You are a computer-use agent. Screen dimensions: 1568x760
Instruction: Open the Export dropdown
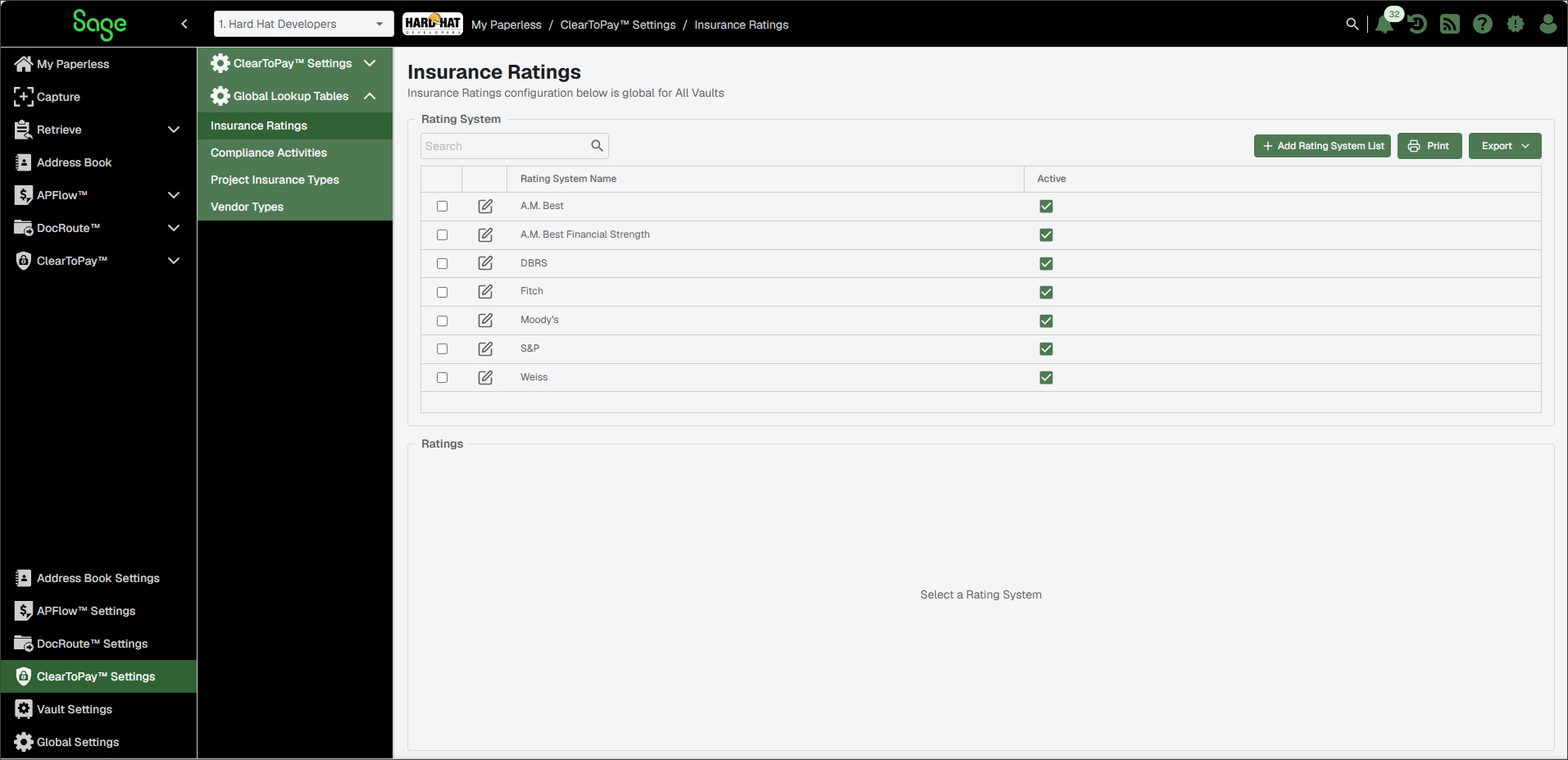(1505, 146)
